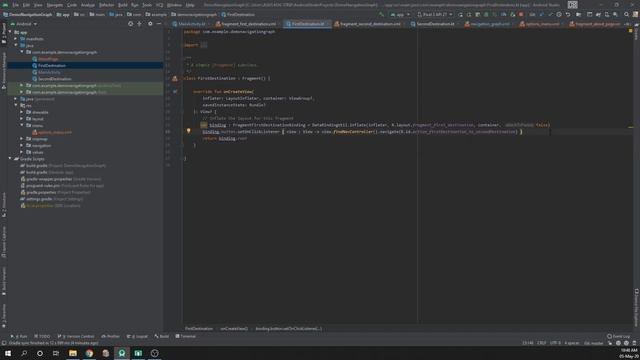The height and width of the screenshot is (360, 640).
Task: Collapse the com.example.demonavigationgraph main package
Action: (22, 52)
